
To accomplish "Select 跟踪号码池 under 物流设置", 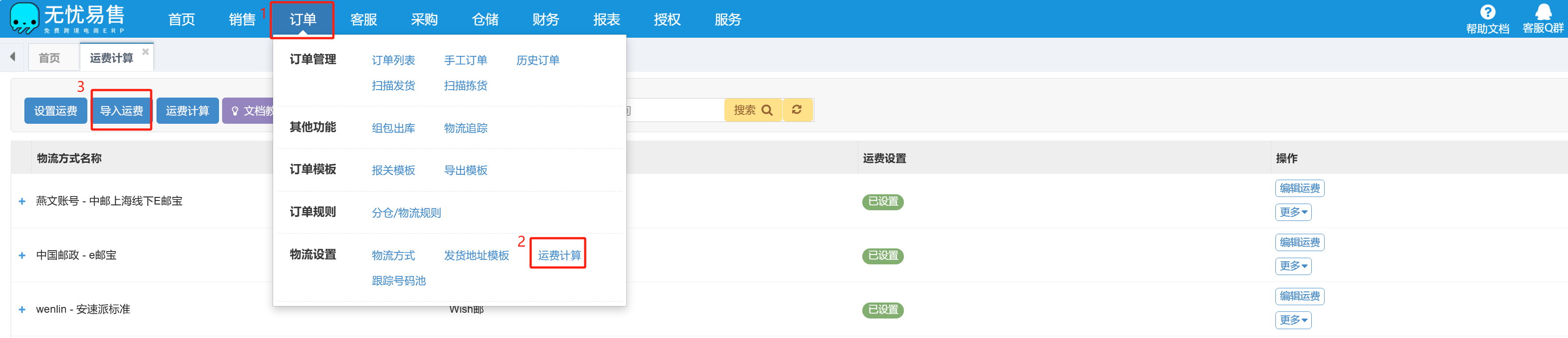I will pos(399,281).
